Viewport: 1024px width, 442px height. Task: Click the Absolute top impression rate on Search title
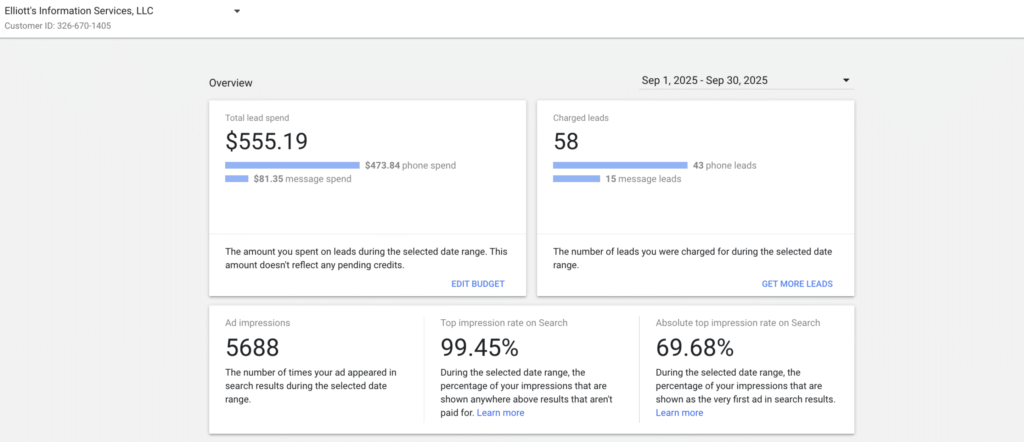738,323
